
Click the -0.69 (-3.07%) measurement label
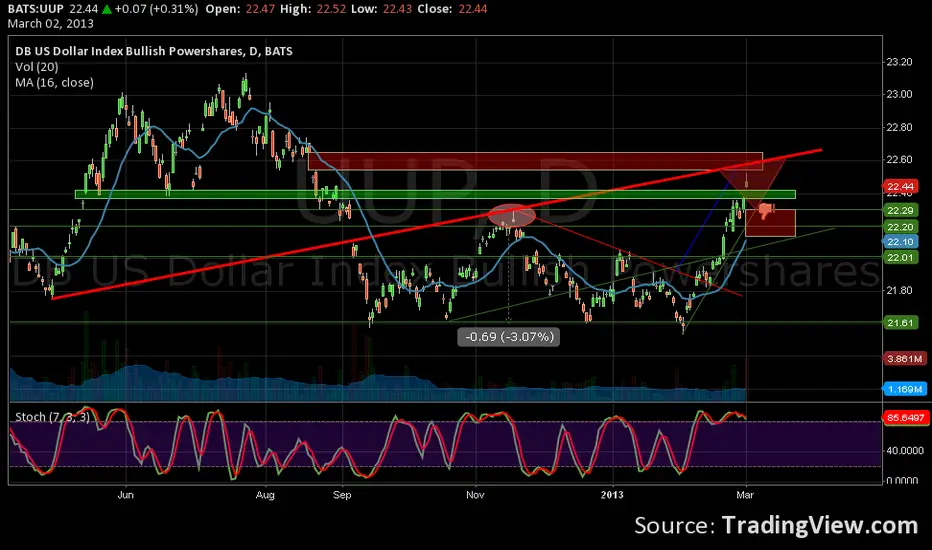click(509, 337)
